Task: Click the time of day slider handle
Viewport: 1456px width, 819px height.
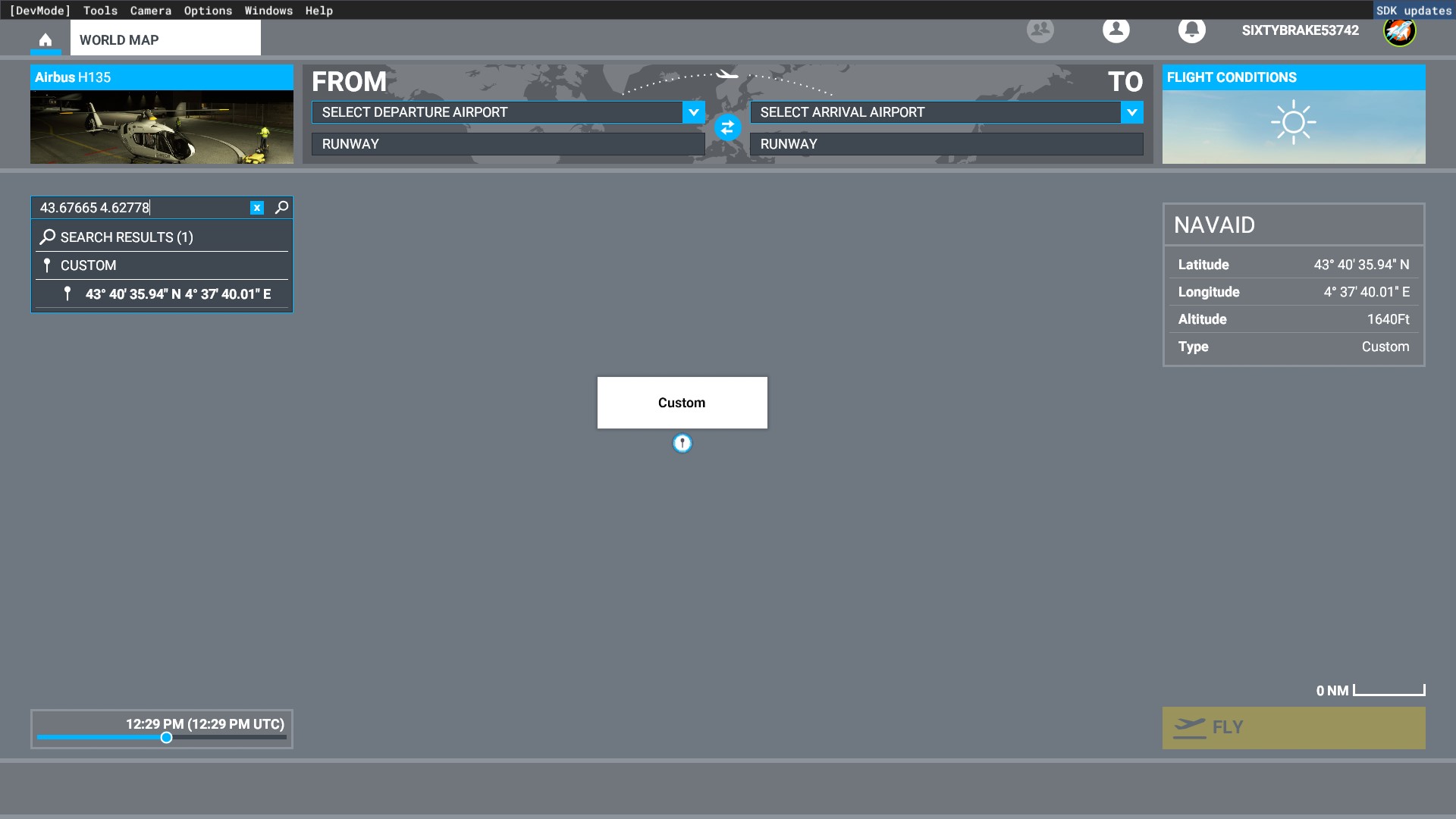Action: click(x=166, y=738)
